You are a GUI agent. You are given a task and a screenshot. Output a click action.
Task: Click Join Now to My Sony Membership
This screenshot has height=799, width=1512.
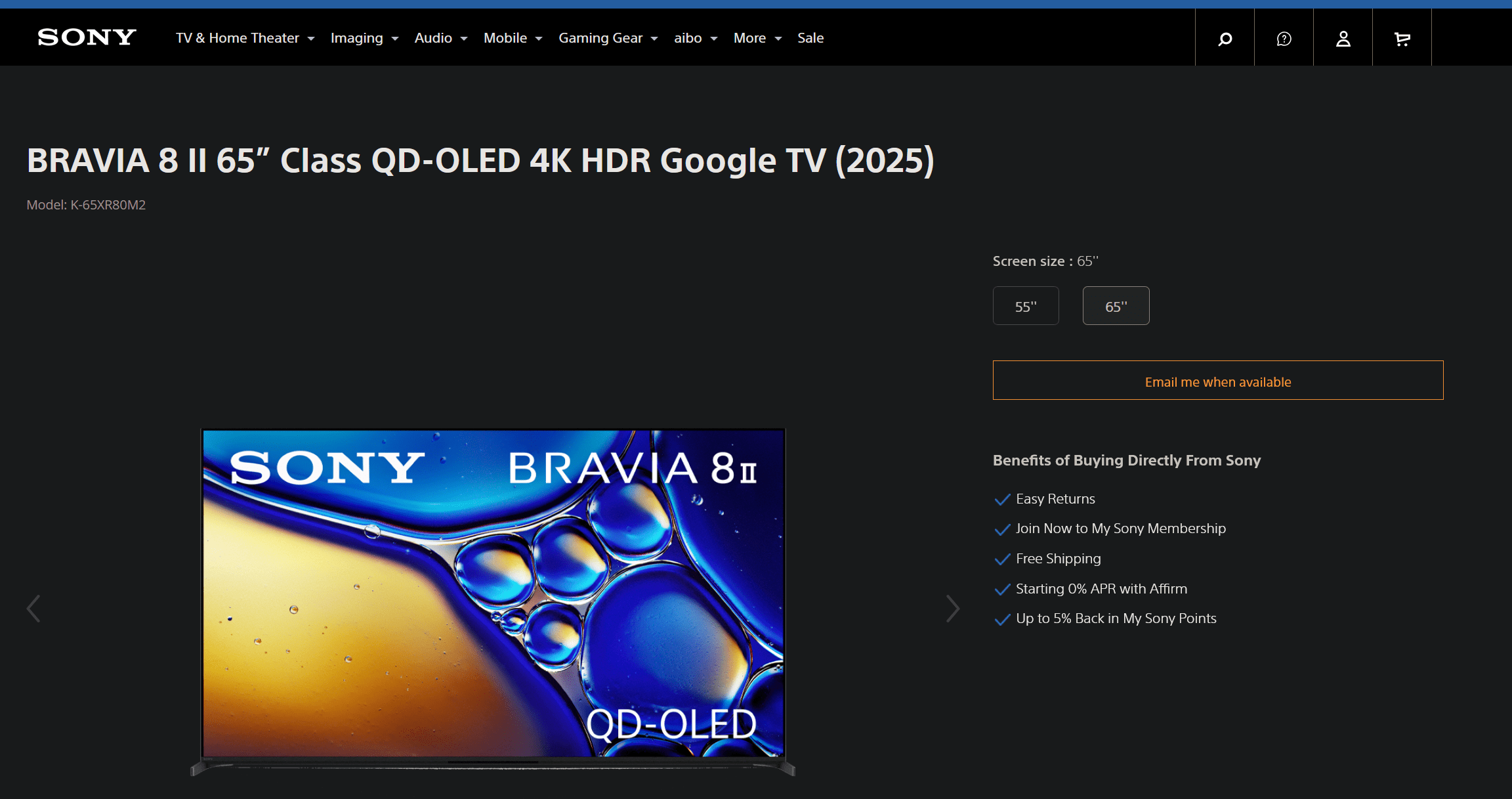click(x=1121, y=529)
